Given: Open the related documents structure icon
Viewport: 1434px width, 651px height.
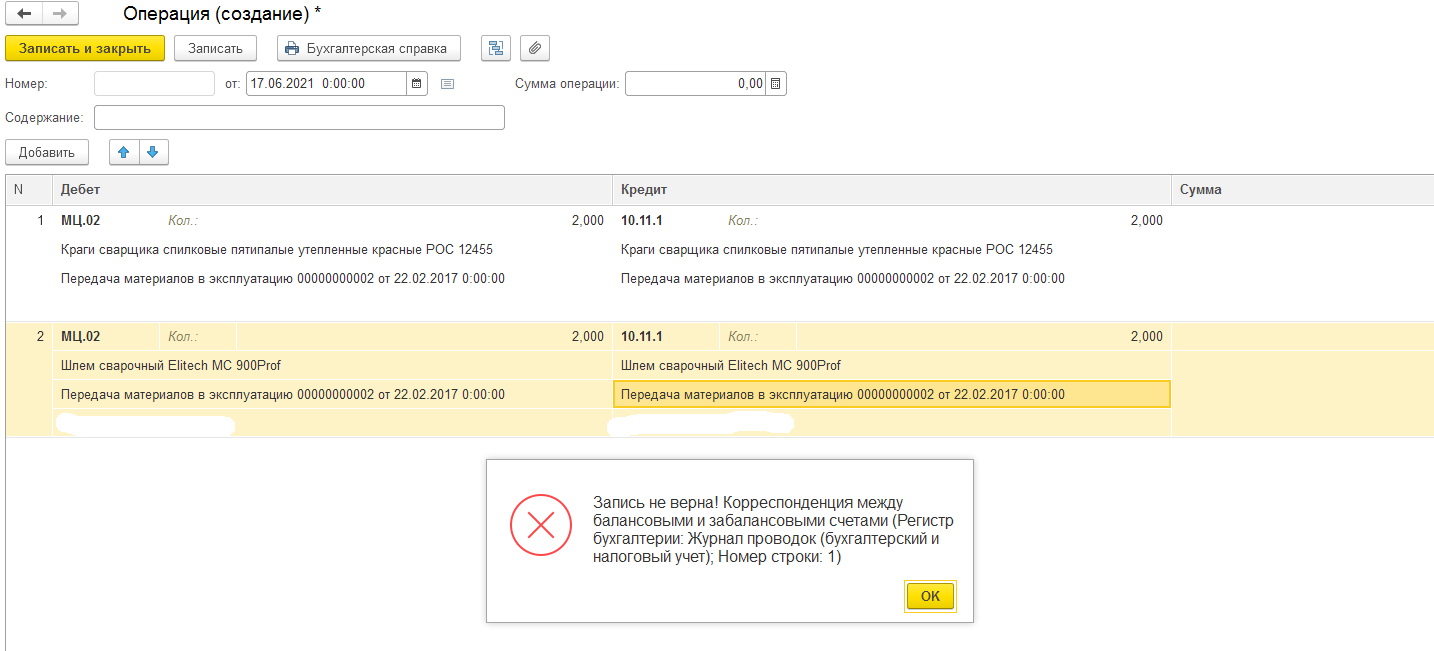Looking at the screenshot, I should 495,48.
